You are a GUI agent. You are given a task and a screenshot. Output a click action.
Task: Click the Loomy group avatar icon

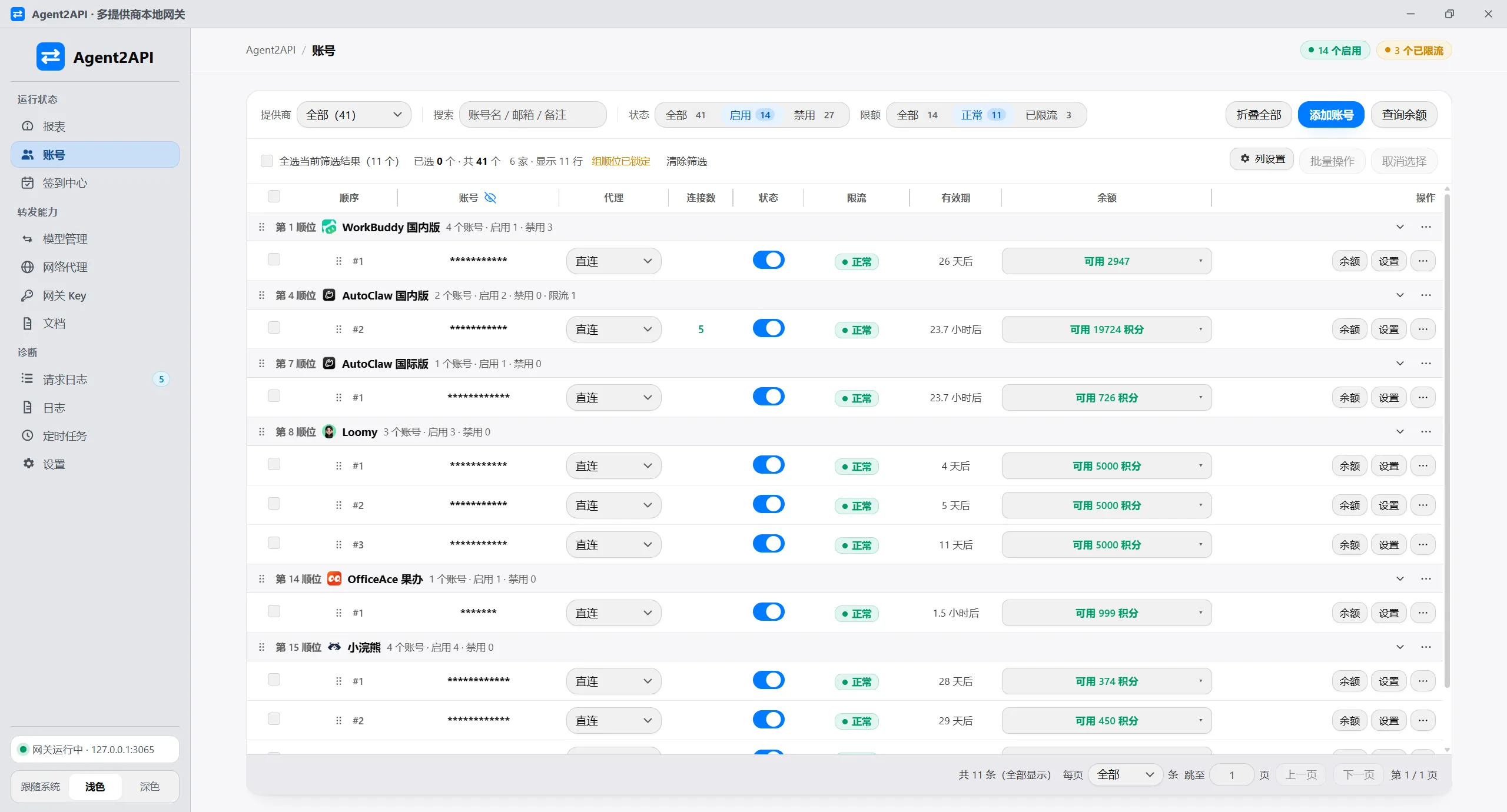330,432
